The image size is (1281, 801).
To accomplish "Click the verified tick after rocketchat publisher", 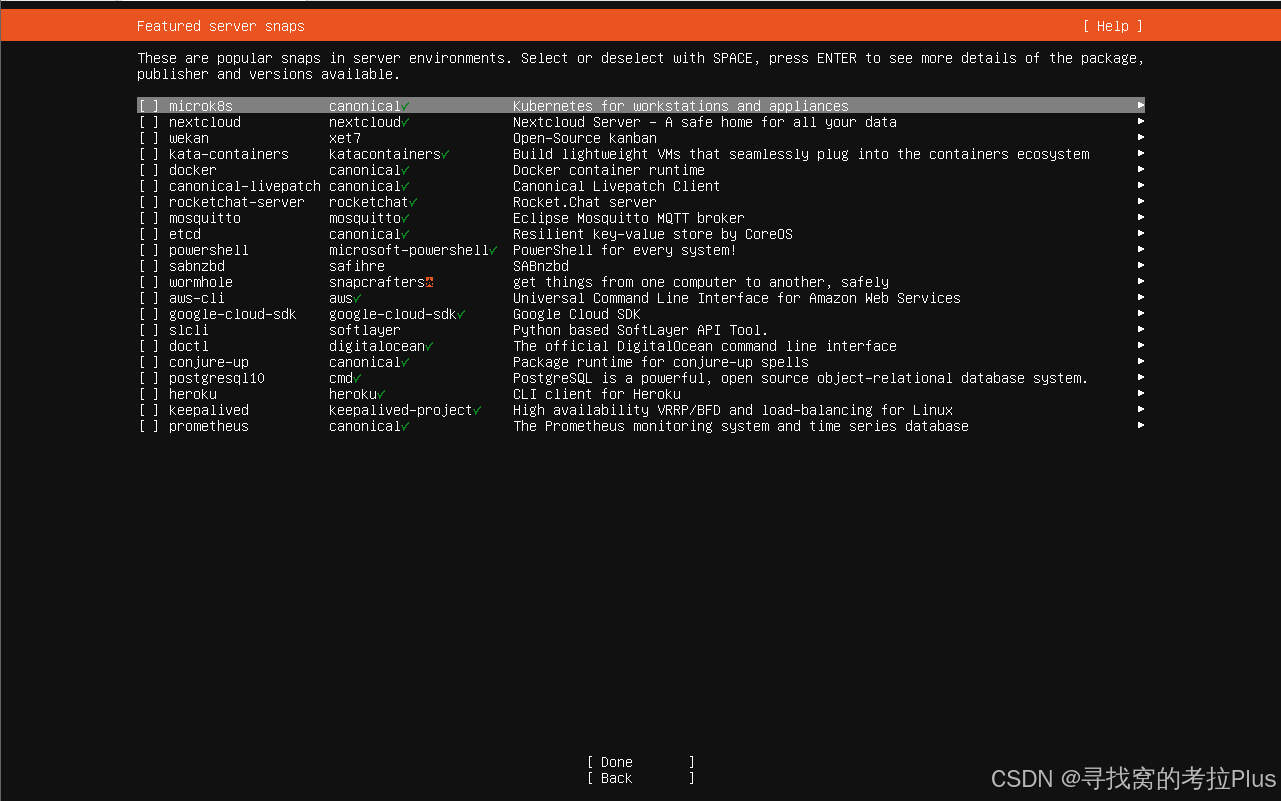I will tap(414, 202).
